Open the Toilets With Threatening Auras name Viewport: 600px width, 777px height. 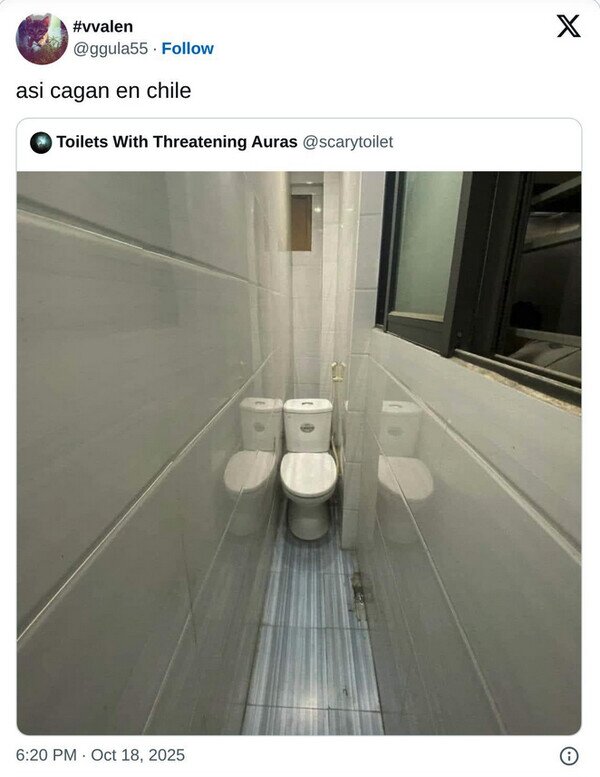point(177,142)
